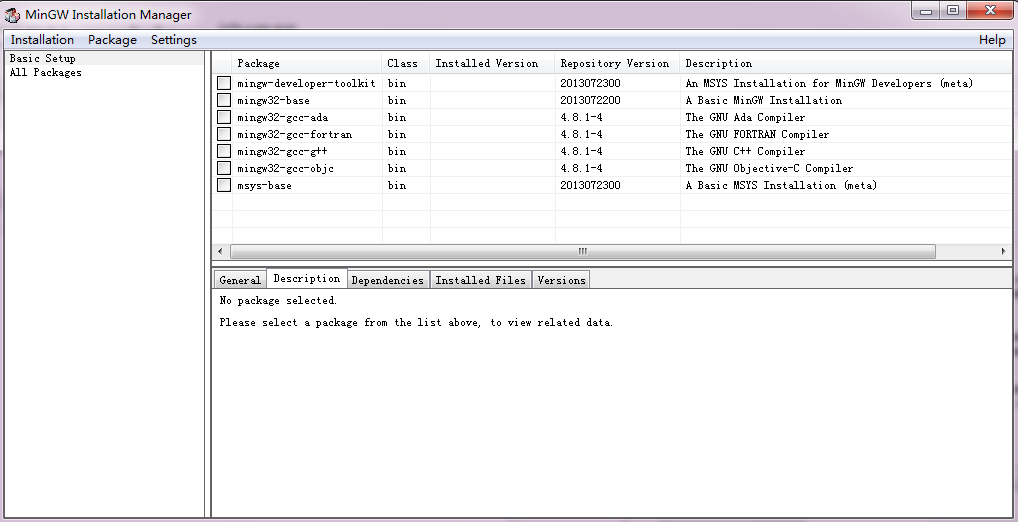Select All Packages in the left pane
This screenshot has width=1018, height=522.
click(45, 72)
